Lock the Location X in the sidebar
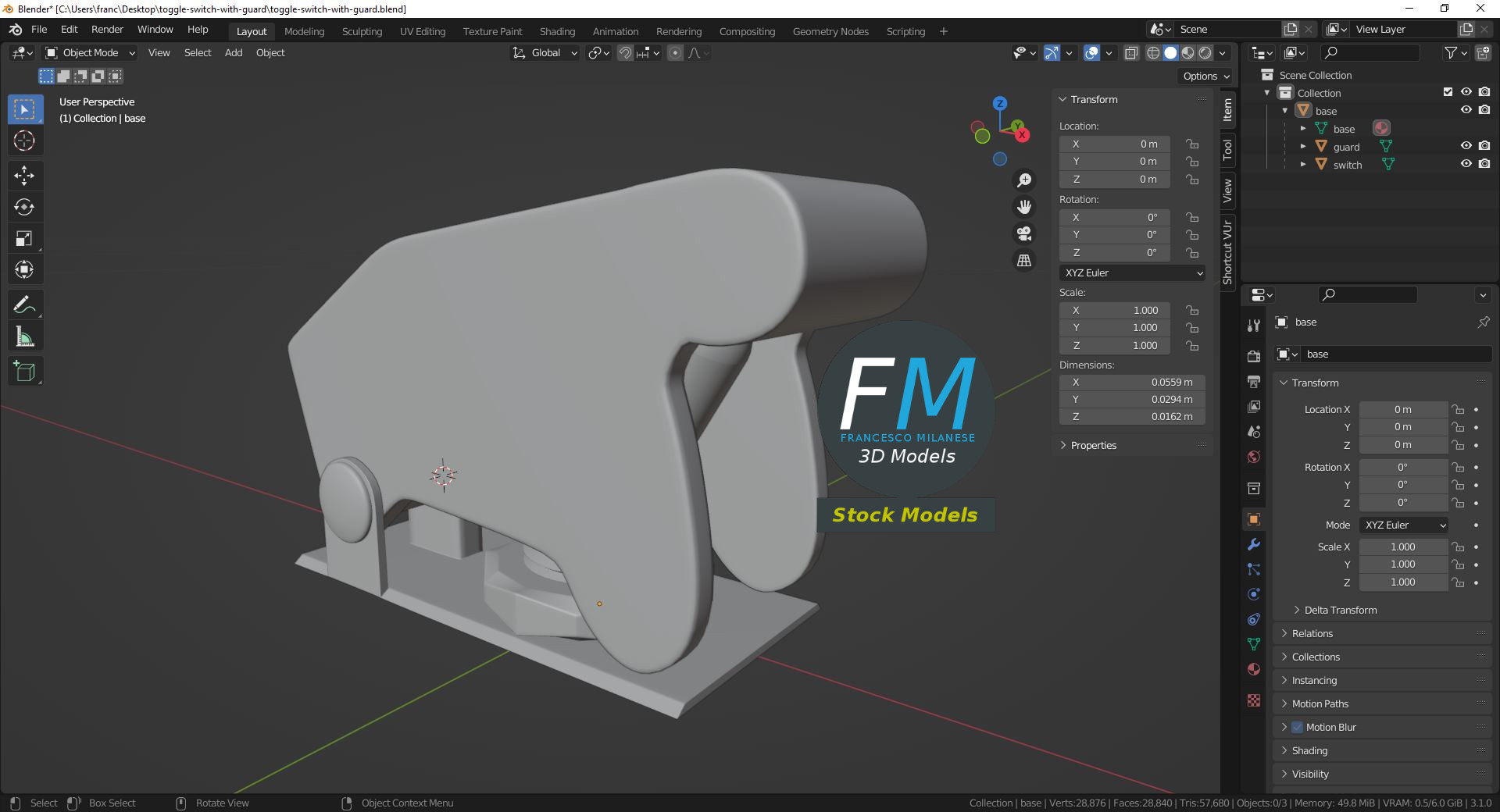The height and width of the screenshot is (812, 1500). (x=1192, y=144)
